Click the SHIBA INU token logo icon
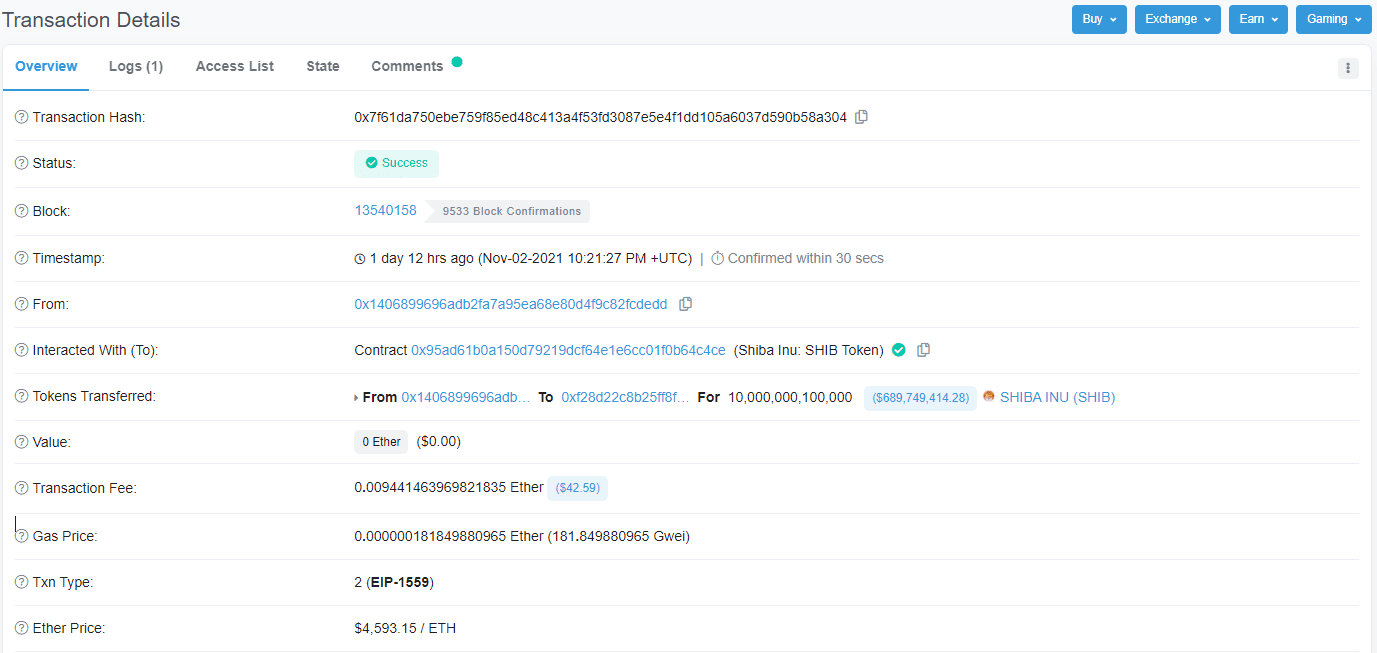 click(989, 397)
